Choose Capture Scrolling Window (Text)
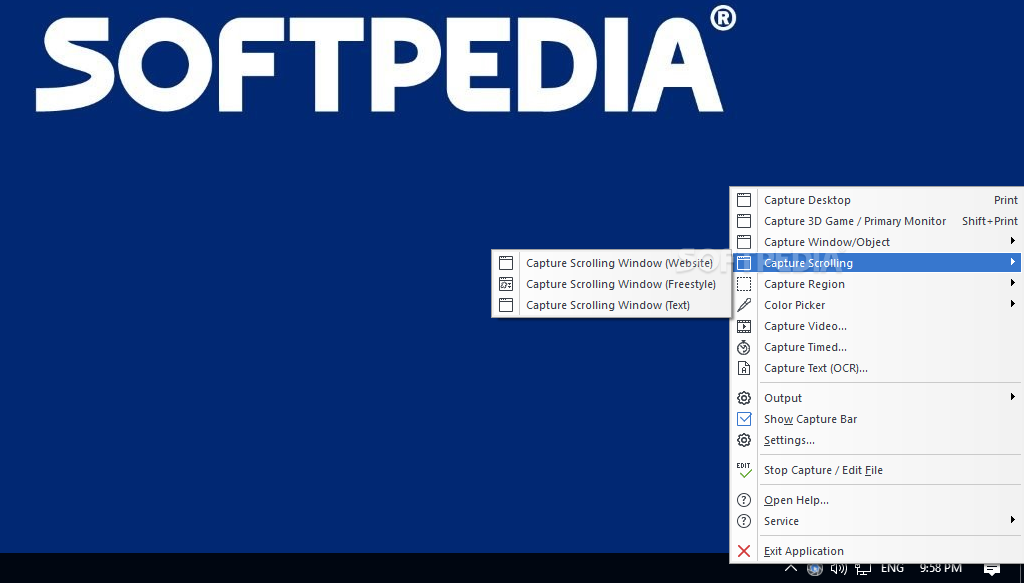Image resolution: width=1024 pixels, height=583 pixels. click(611, 305)
